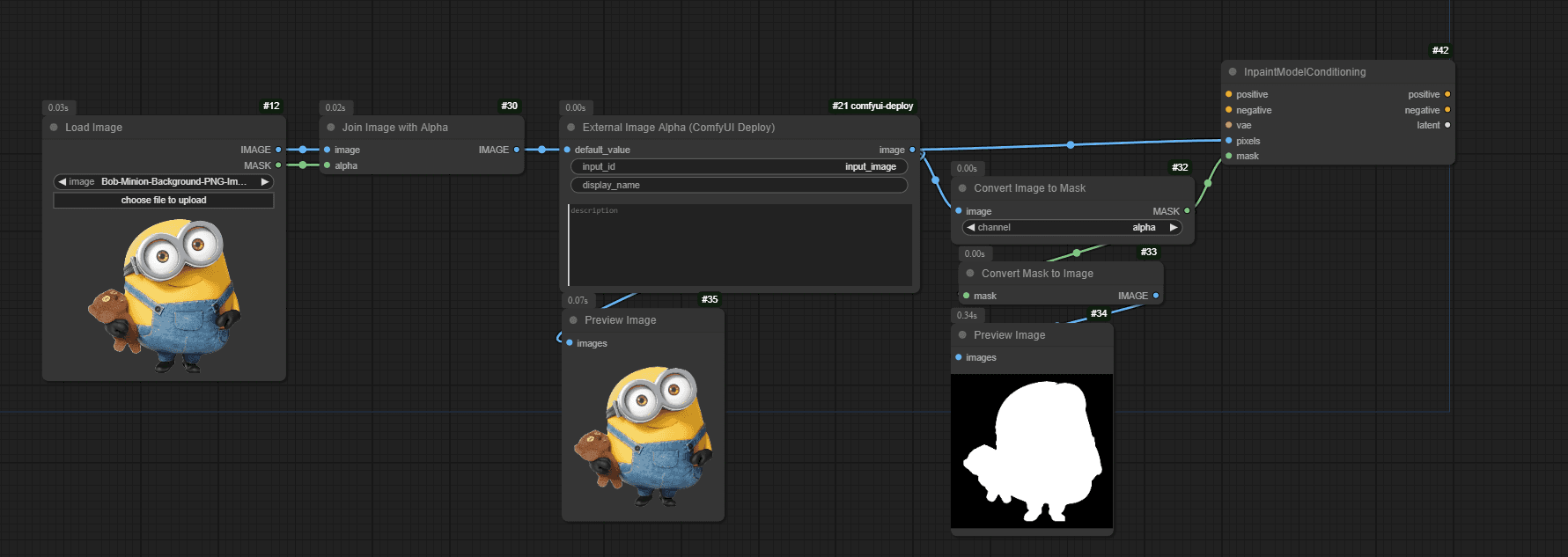Click the vae input socket
Viewport: 1568px width, 557px height.
[x=1228, y=125]
